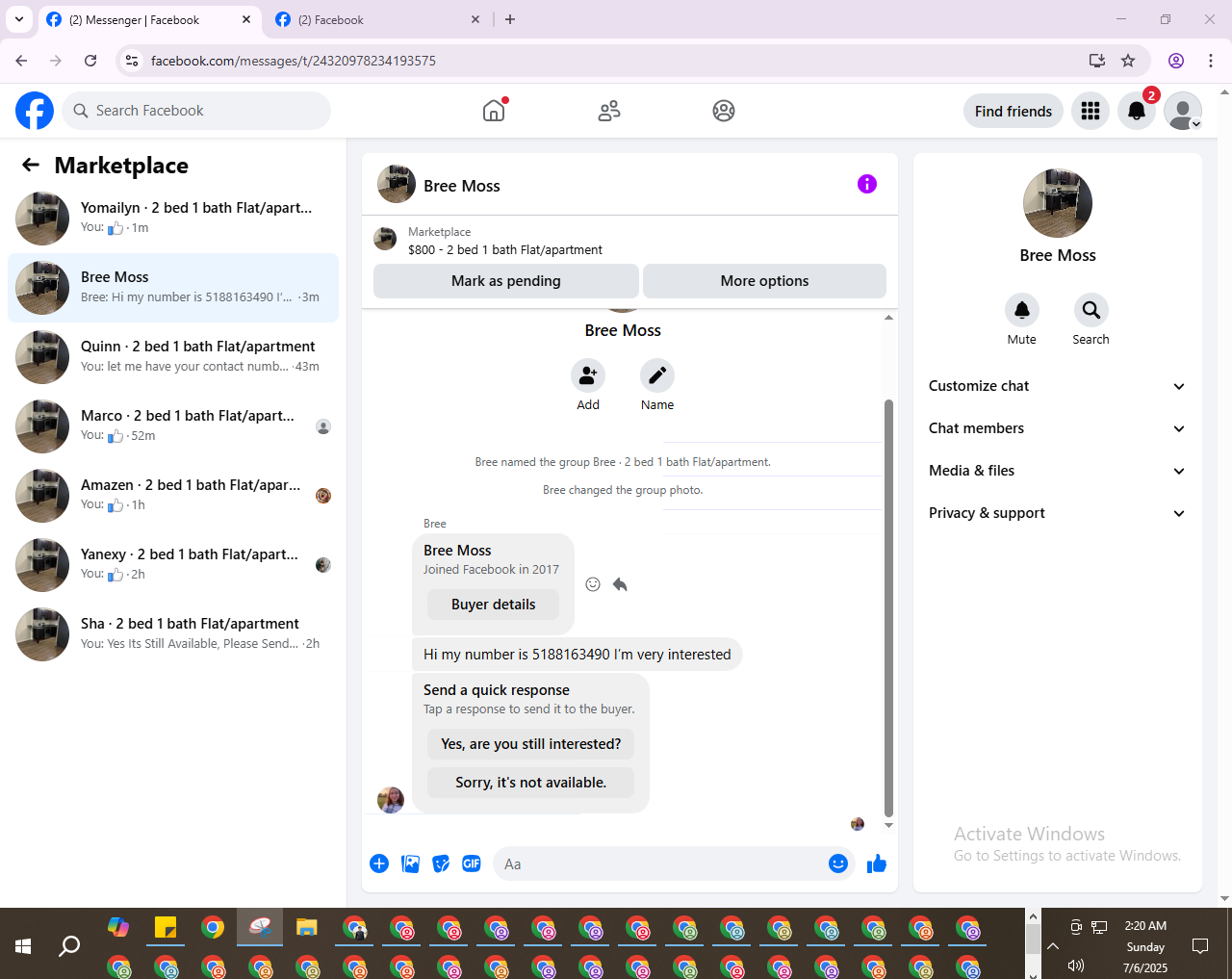View site information icon in address bar
Image resolution: width=1232 pixels, height=979 pixels.
point(132,61)
